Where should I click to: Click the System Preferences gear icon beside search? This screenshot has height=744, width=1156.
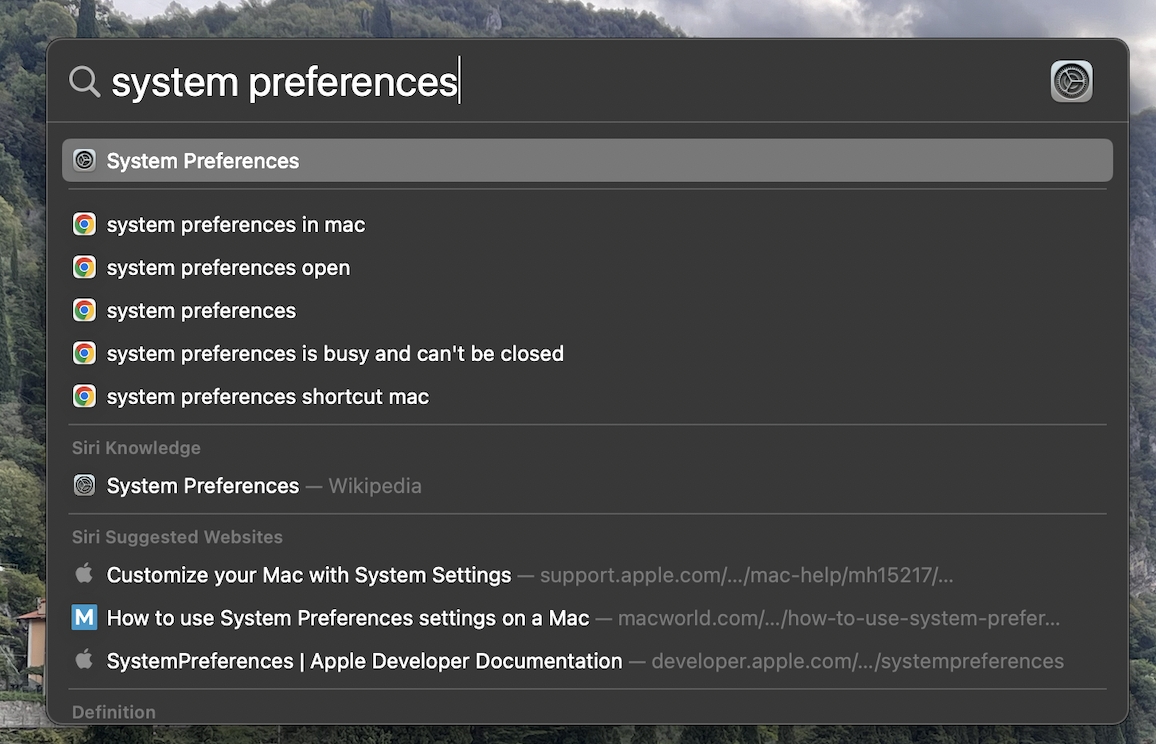1071,81
